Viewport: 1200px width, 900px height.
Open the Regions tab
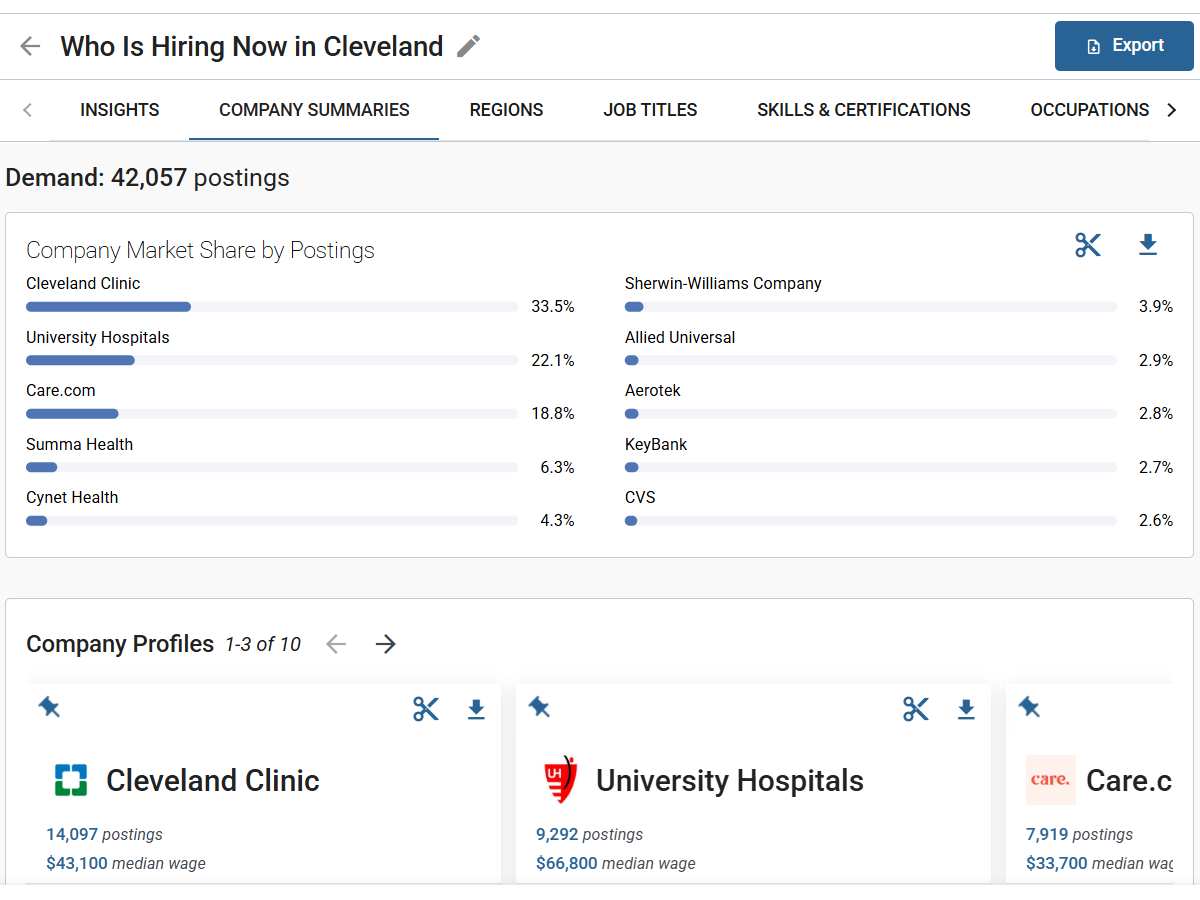tap(507, 110)
